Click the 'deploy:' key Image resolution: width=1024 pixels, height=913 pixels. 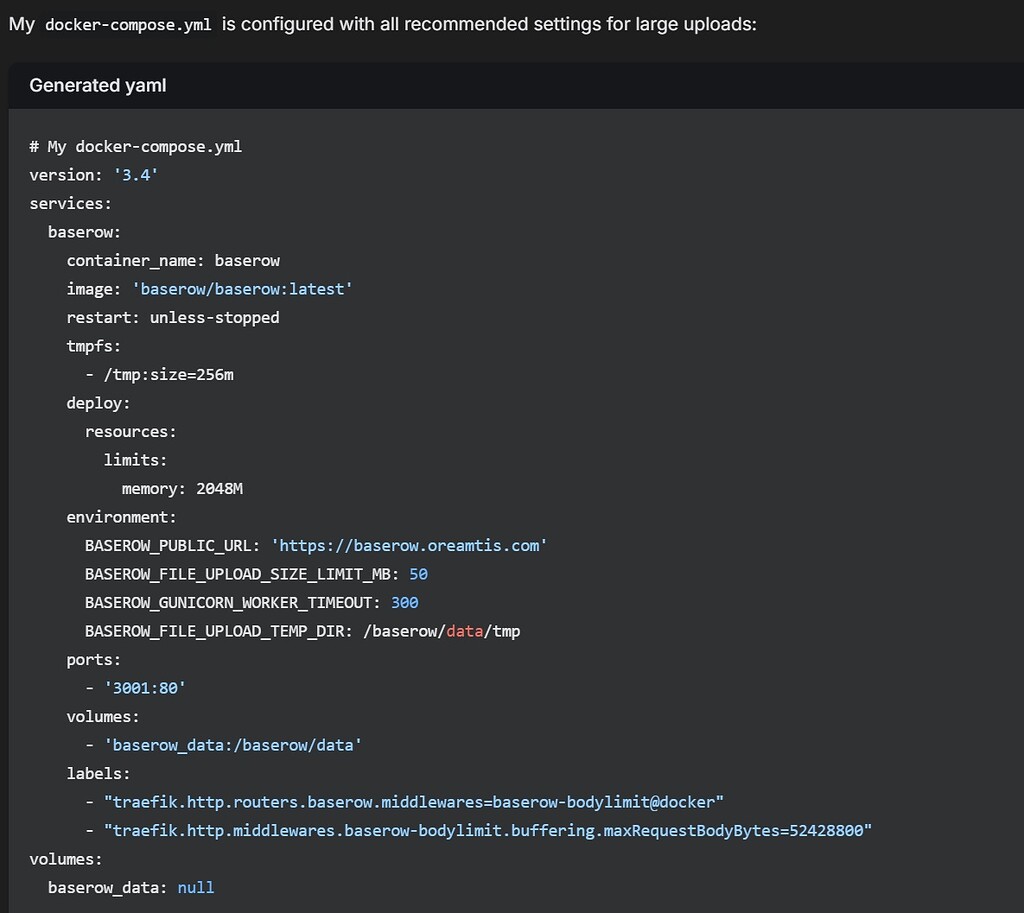coord(98,403)
